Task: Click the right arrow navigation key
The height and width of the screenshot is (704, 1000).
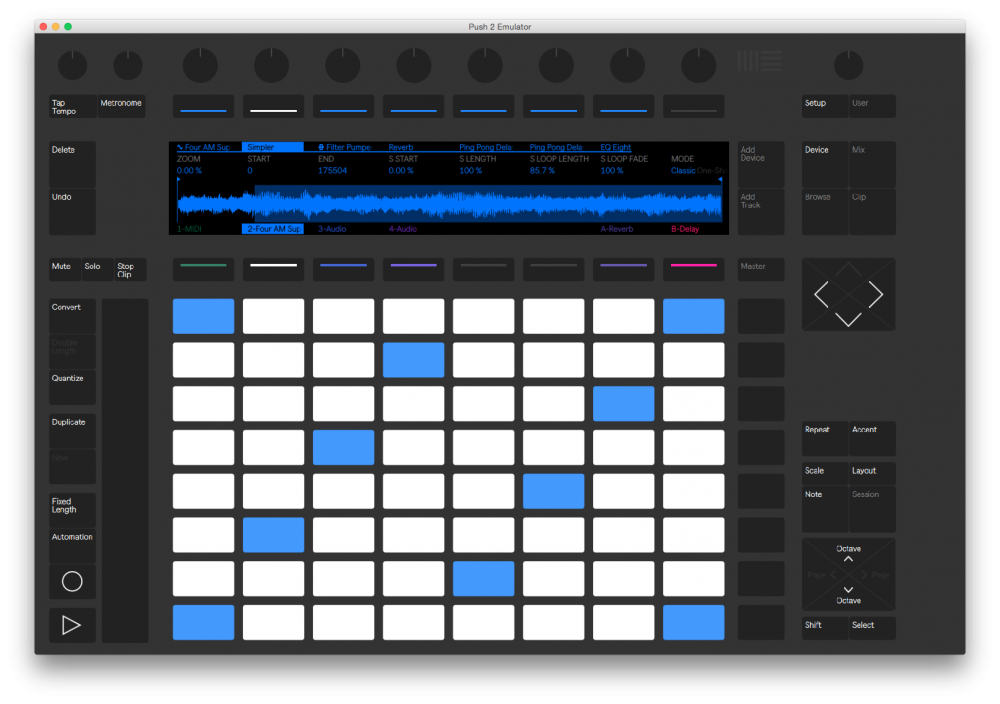Action: [876, 295]
